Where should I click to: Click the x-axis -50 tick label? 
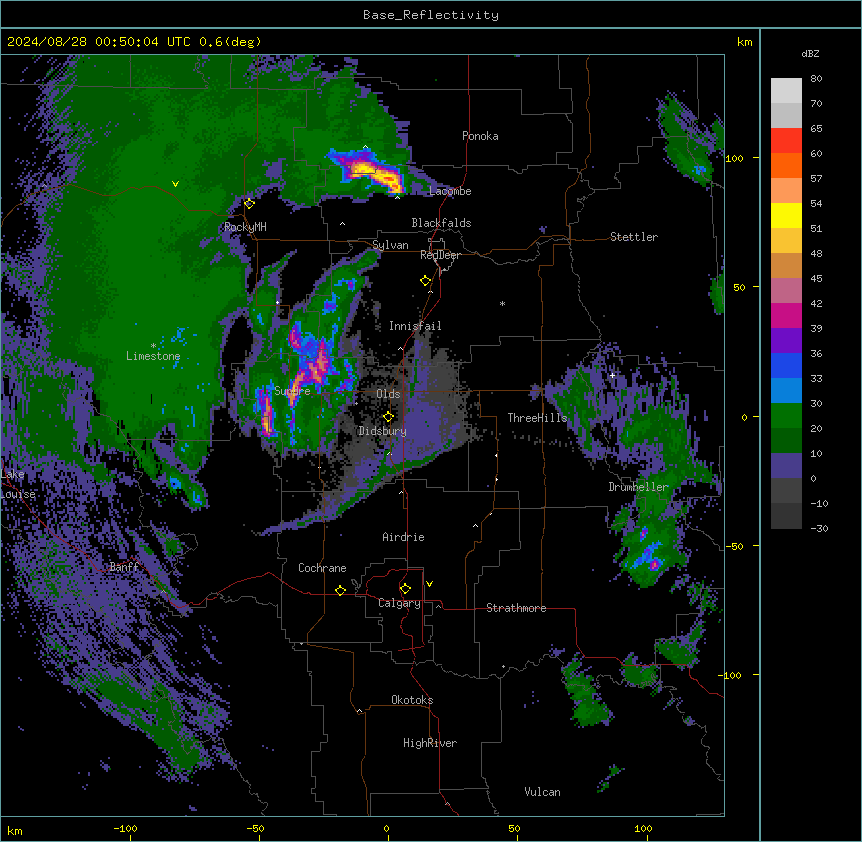256,828
